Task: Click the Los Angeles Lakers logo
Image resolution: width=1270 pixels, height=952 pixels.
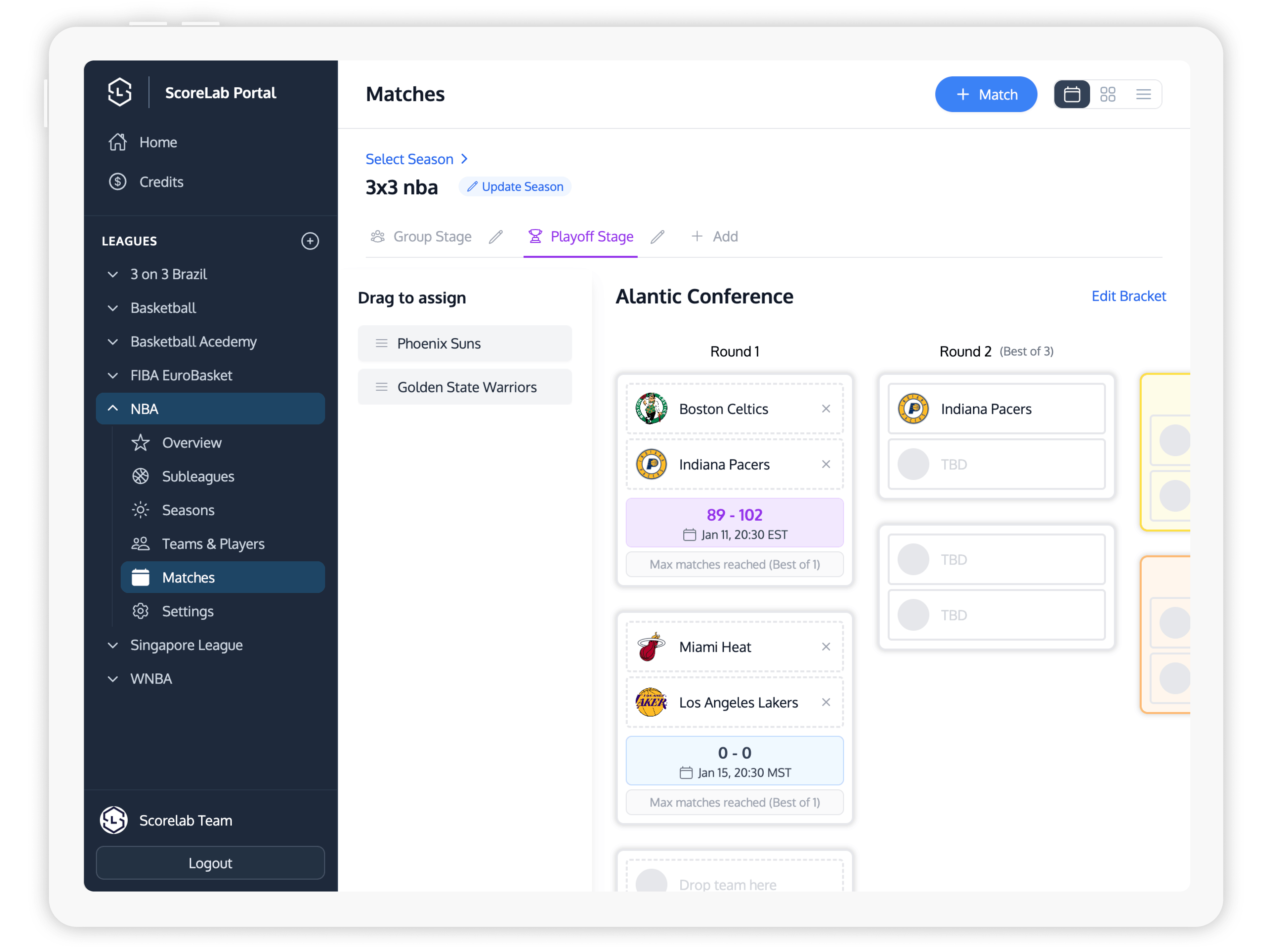Action: pyautogui.click(x=652, y=703)
